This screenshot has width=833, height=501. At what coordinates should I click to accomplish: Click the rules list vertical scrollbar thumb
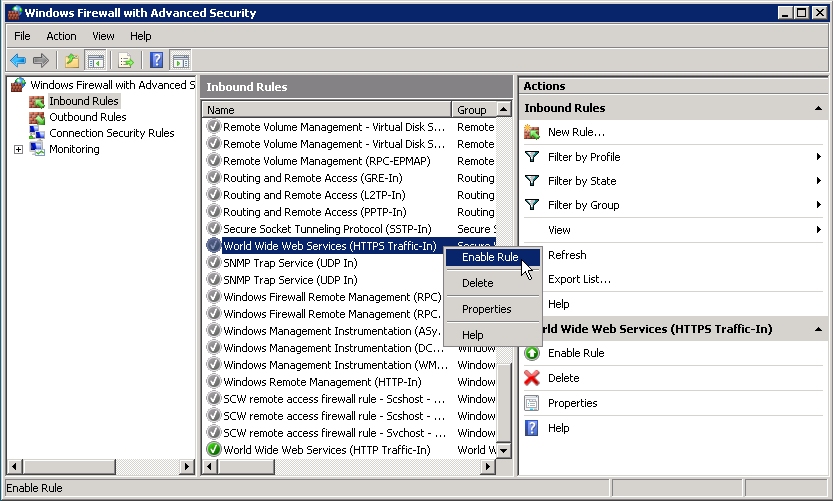(x=503, y=403)
